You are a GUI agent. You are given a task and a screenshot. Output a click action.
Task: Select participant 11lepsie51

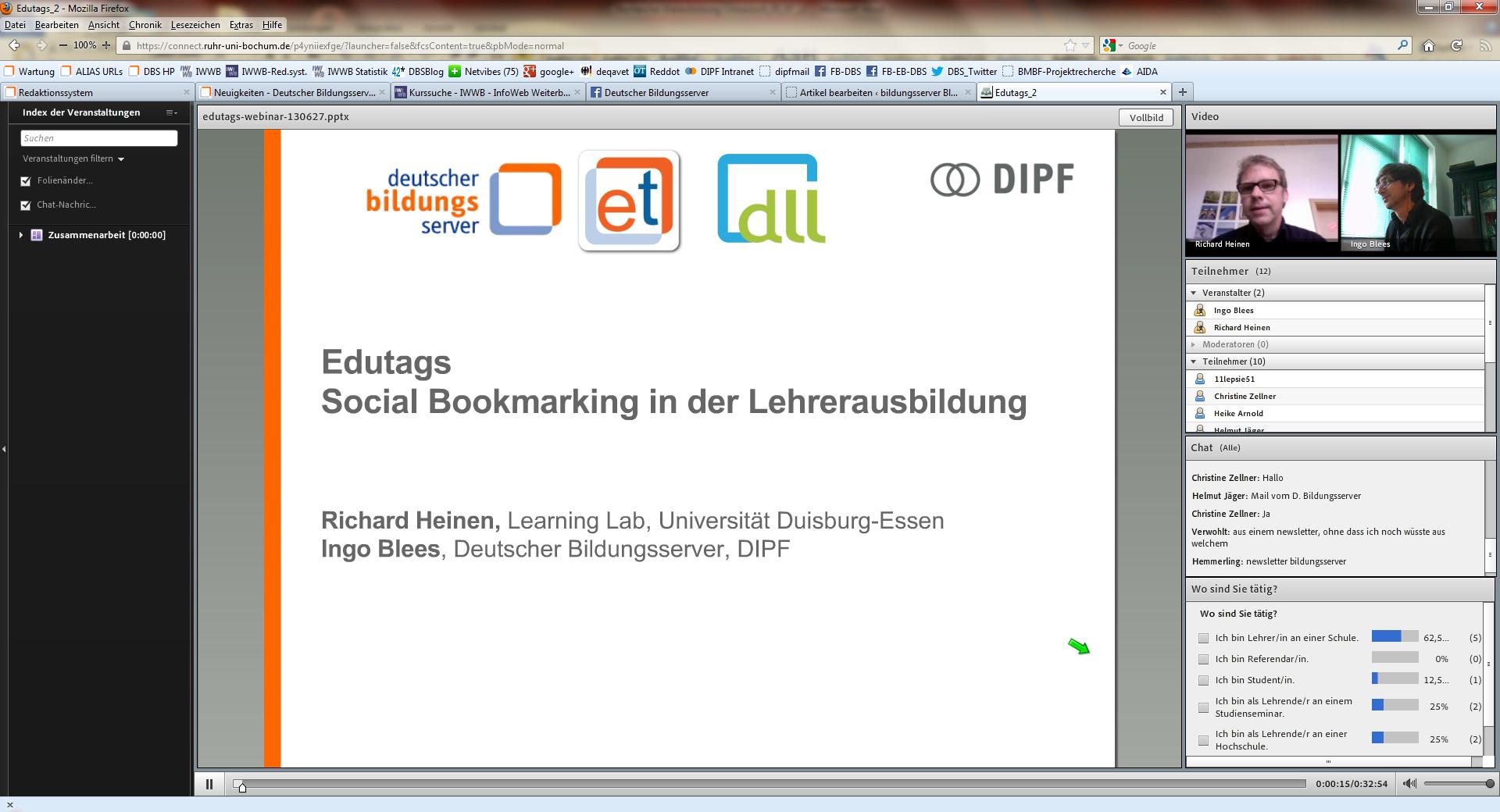click(x=1335, y=379)
